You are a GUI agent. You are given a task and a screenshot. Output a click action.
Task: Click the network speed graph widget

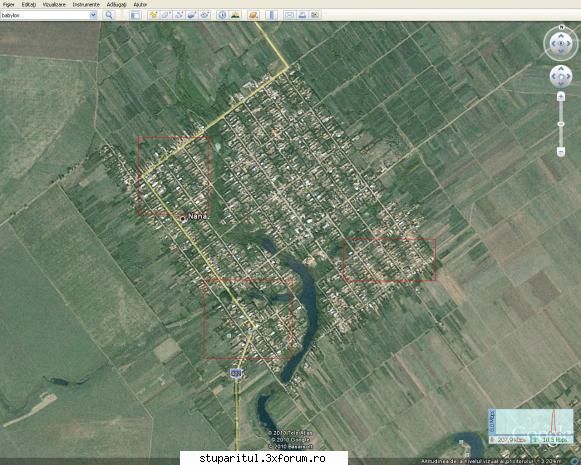coord(531,426)
